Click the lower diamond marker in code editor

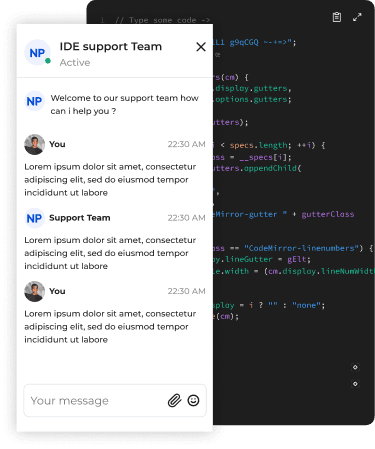355,384
